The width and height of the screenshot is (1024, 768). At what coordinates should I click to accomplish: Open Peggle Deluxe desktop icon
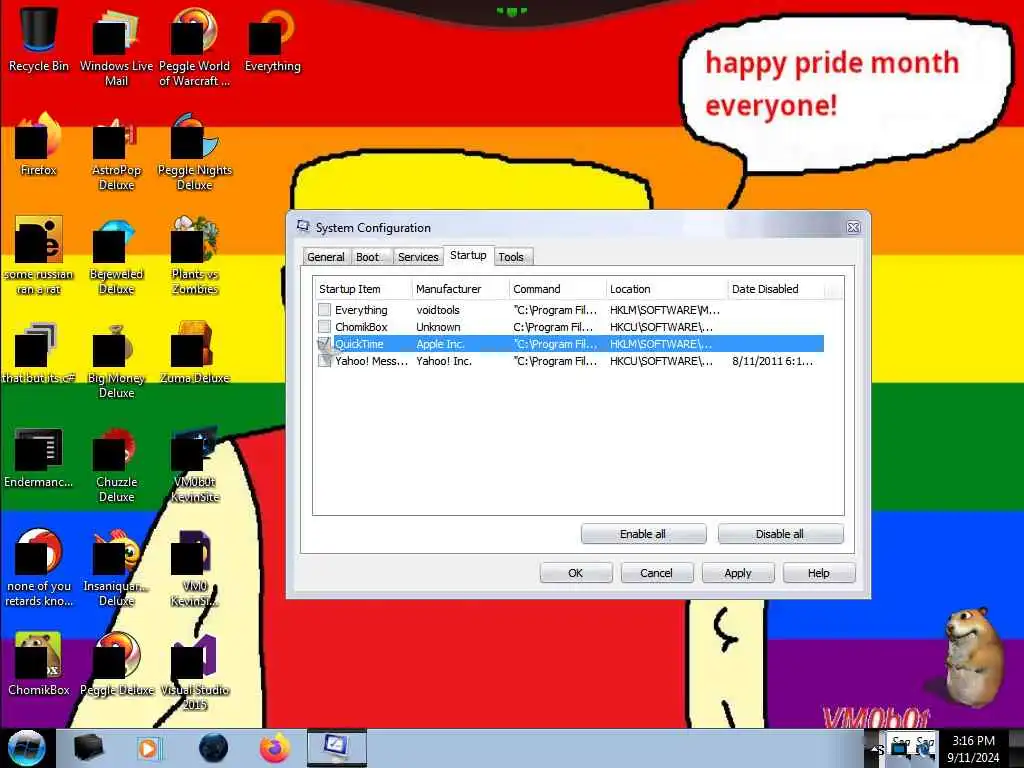(x=116, y=664)
